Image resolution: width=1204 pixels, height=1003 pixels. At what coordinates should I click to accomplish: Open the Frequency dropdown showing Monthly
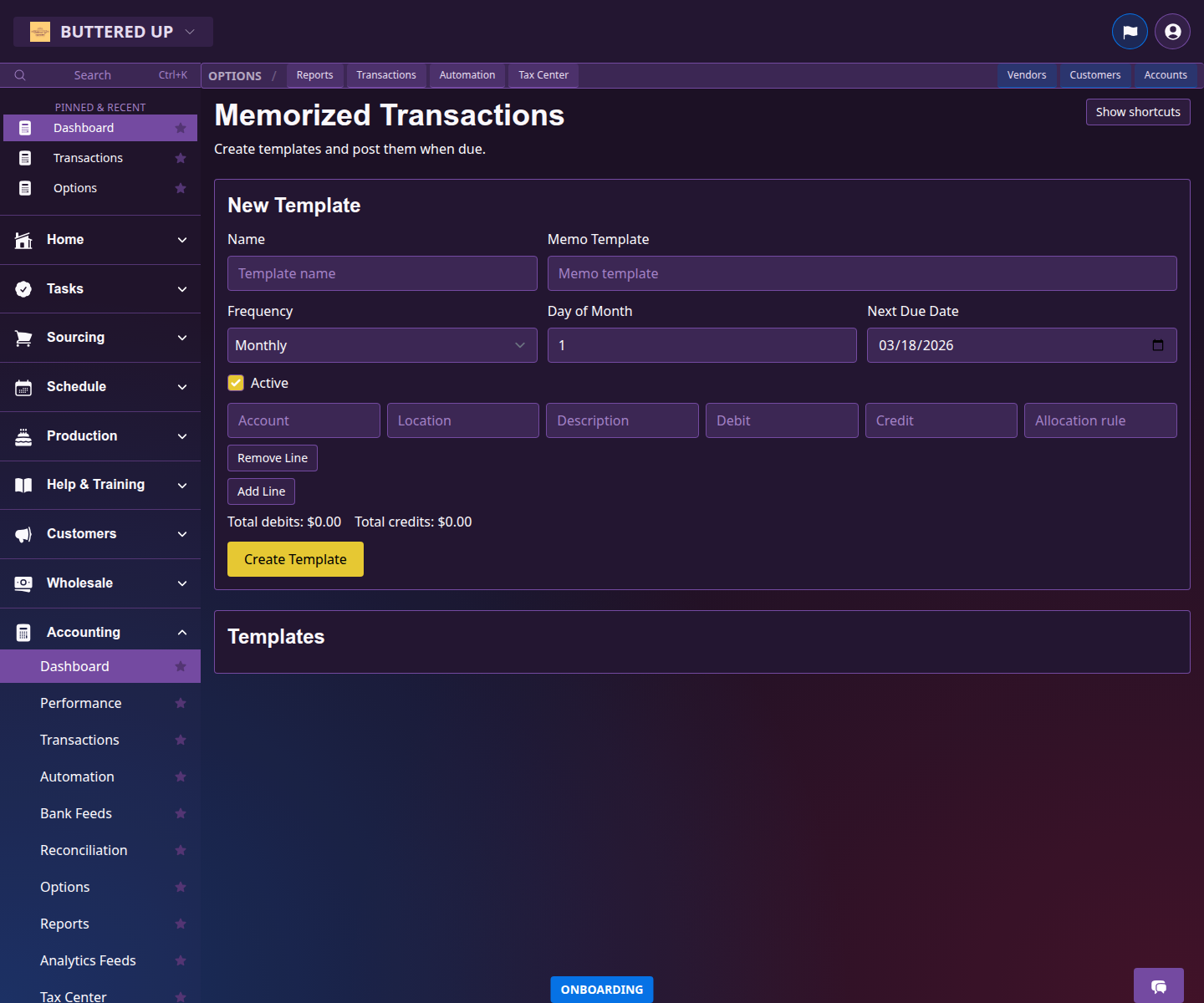pos(382,345)
